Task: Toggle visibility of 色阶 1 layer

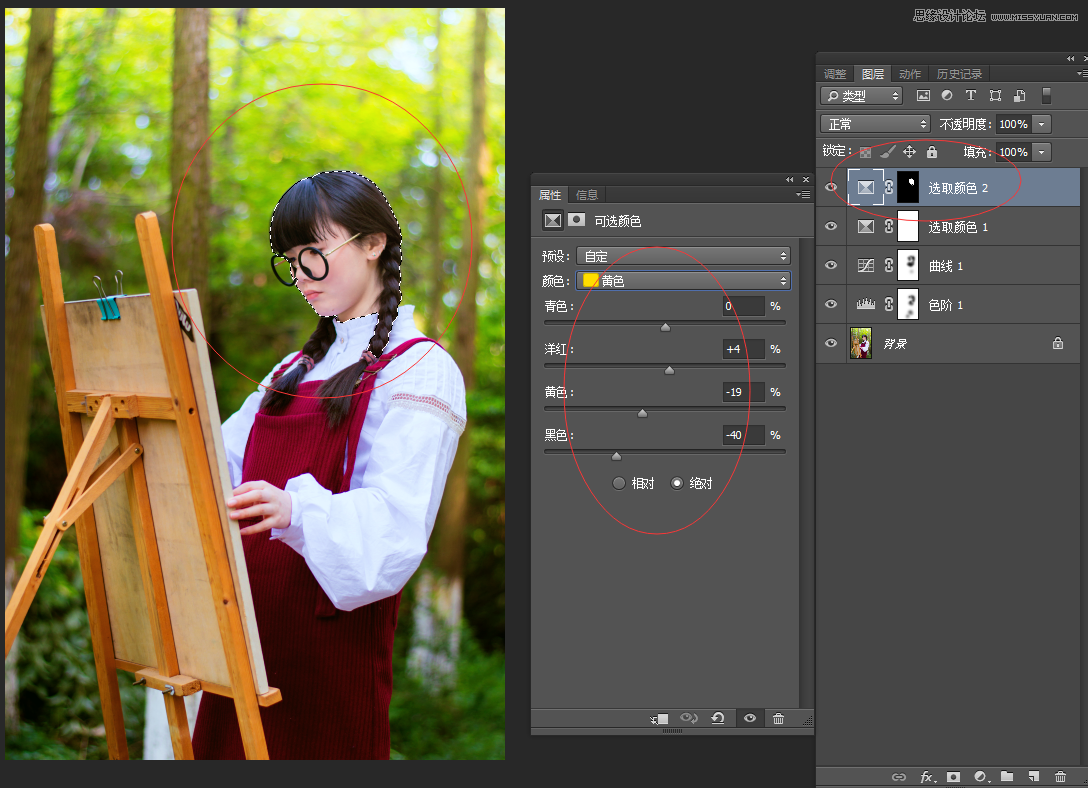Action: (830, 305)
